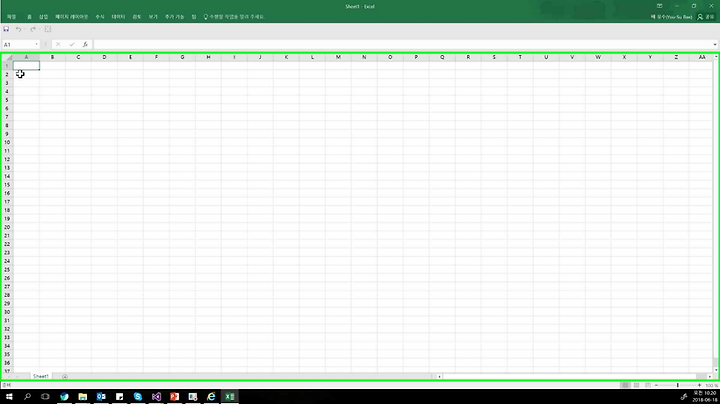Click cell A1
The width and height of the screenshot is (720, 404).
26,66
